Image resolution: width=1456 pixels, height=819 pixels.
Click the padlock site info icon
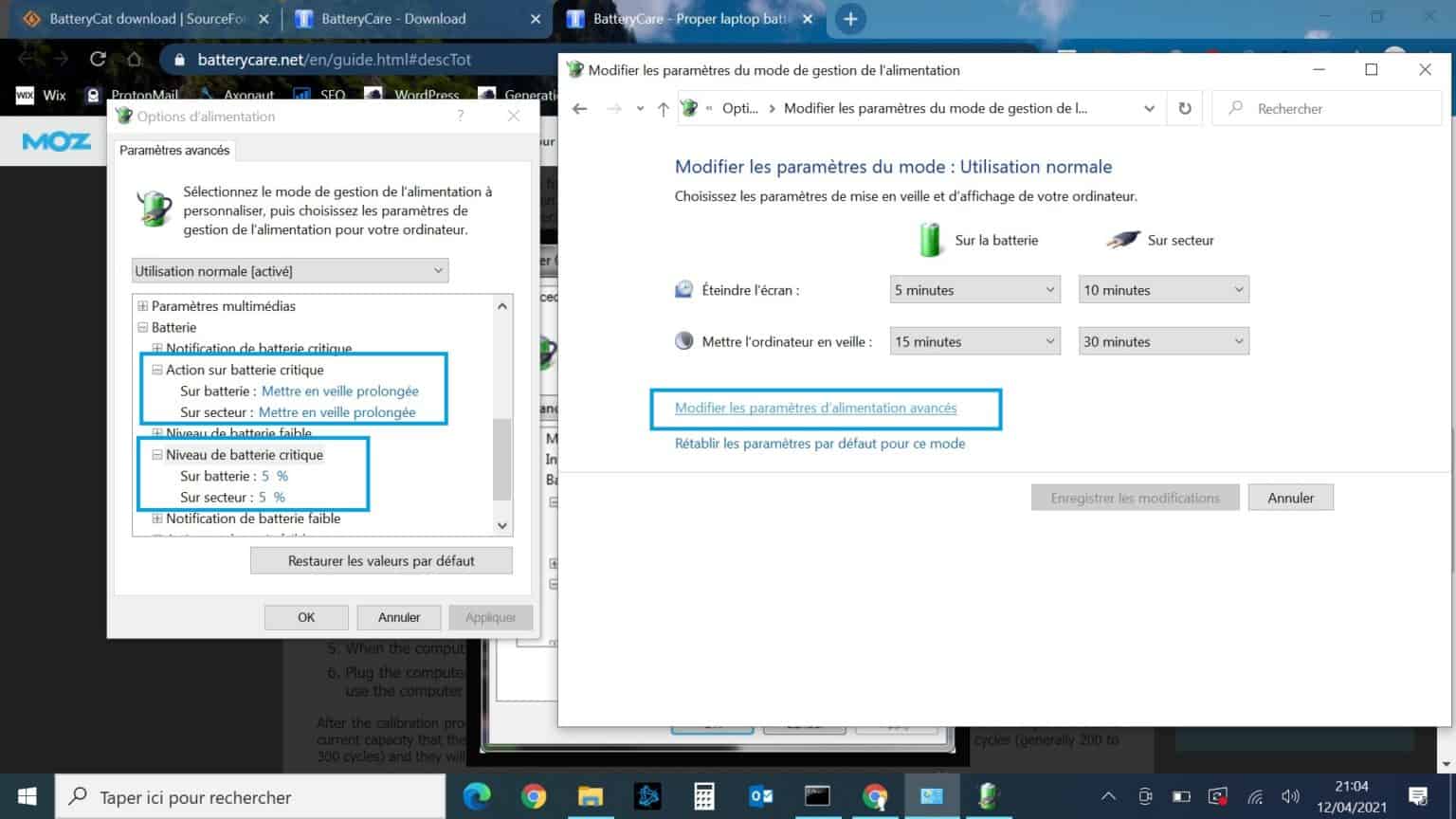[x=178, y=60]
